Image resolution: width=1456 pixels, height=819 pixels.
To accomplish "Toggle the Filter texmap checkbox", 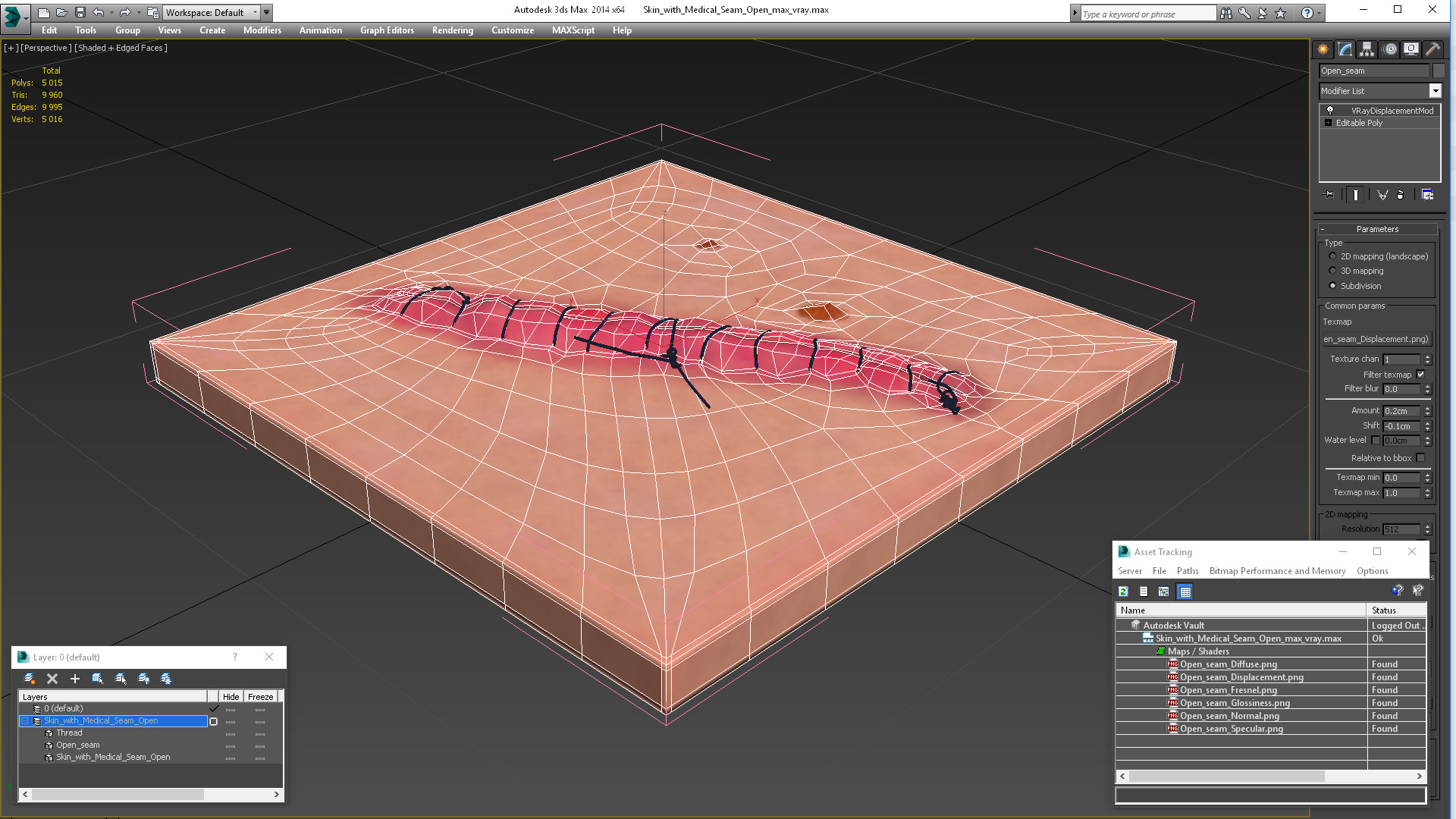I will pos(1420,374).
